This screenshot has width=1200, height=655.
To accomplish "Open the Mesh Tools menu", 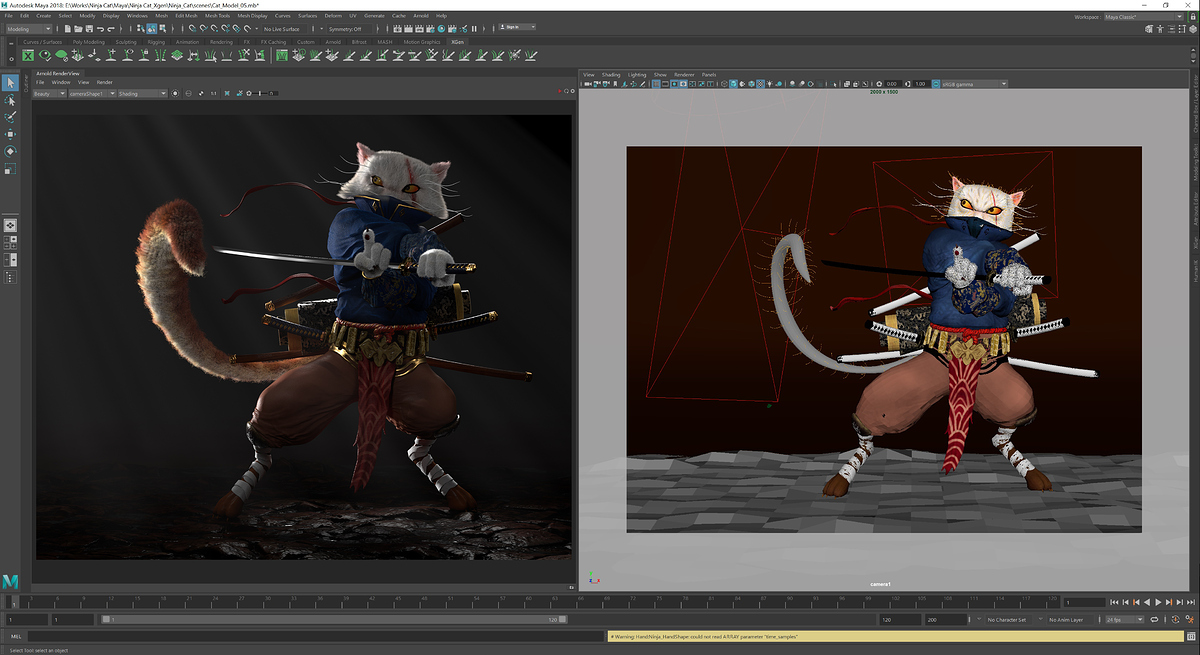I will (x=218, y=16).
